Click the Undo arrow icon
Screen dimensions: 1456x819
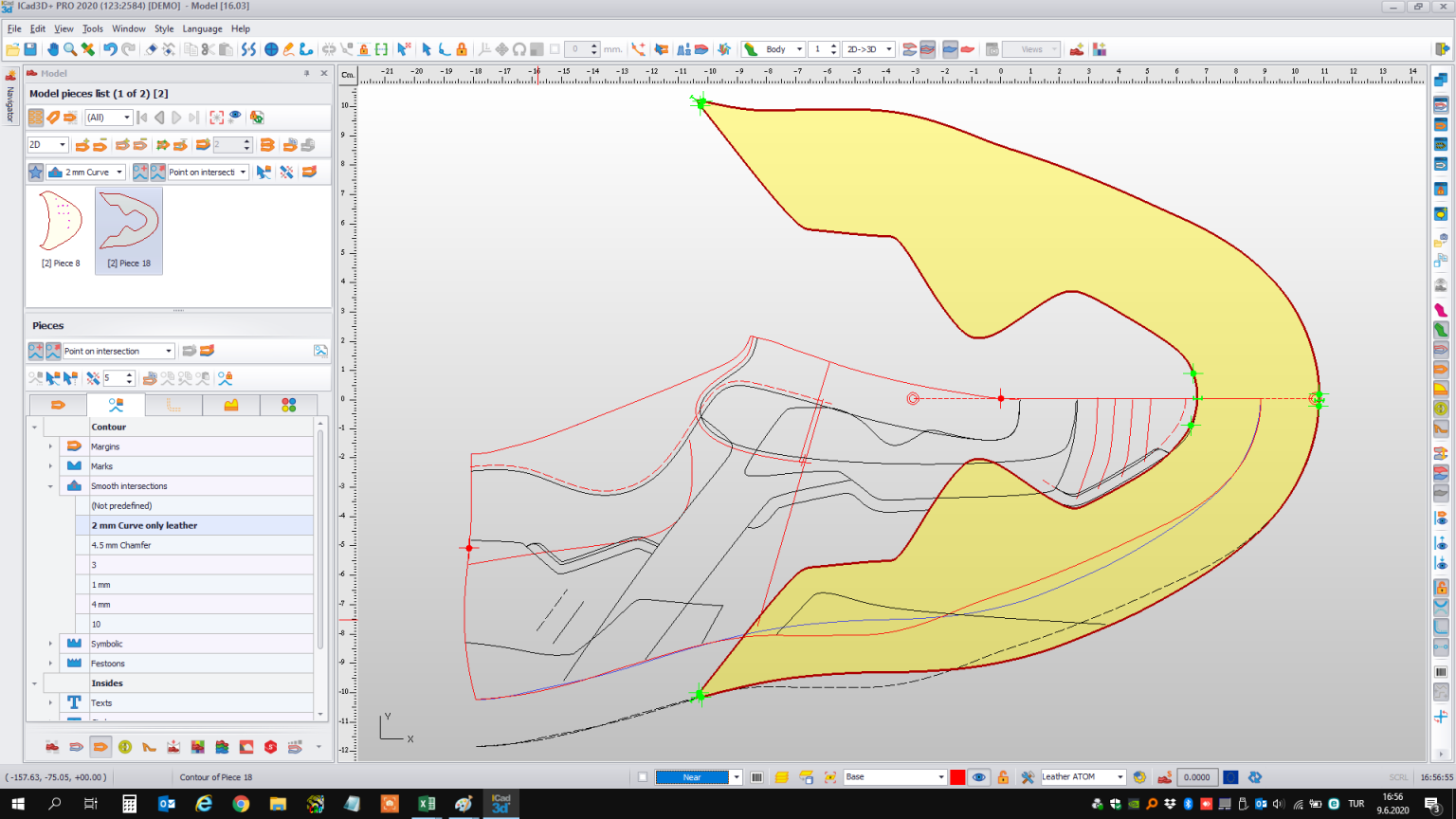click(x=110, y=49)
